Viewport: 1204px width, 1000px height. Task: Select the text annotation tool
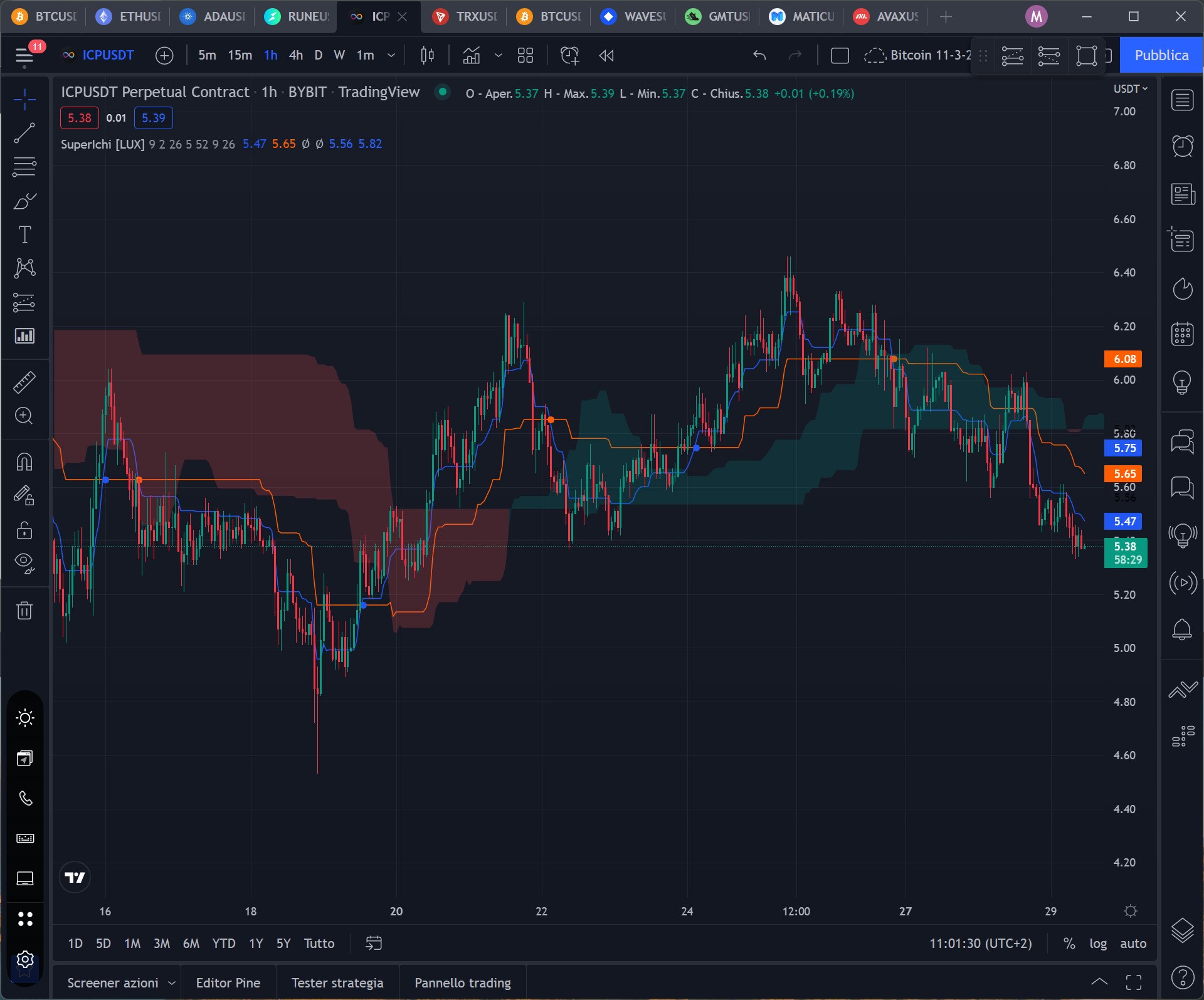click(x=24, y=234)
